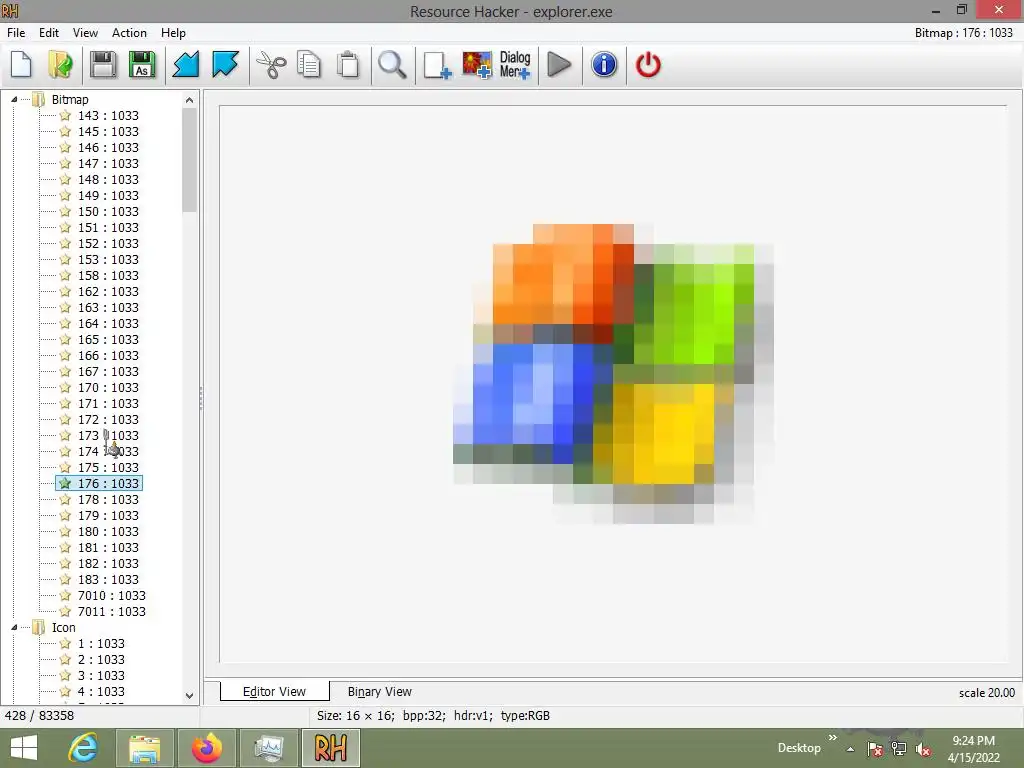Viewport: 1024px width, 768px height.
Task: Click the star icon beside 180 : 1033
Action: click(x=65, y=532)
